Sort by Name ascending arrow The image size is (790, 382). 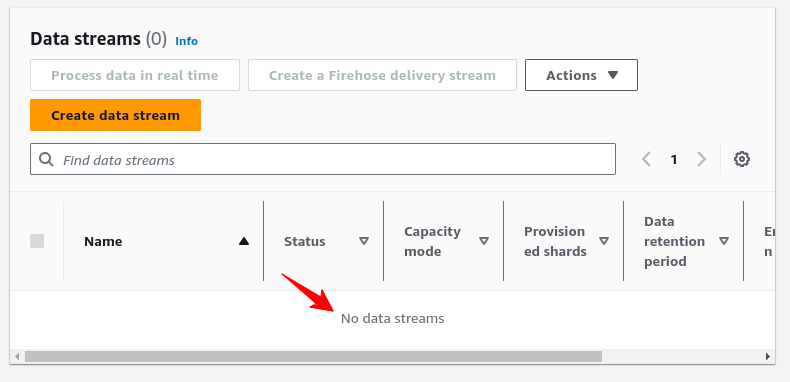tap(244, 241)
